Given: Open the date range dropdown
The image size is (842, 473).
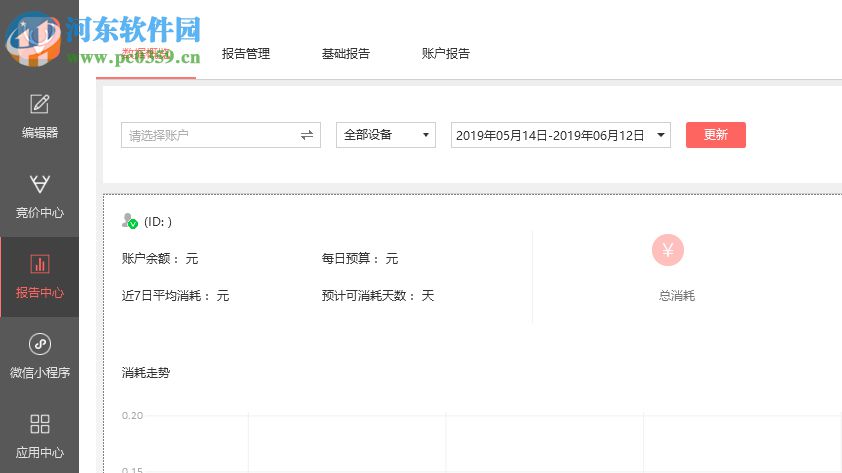Looking at the screenshot, I should tap(561, 135).
